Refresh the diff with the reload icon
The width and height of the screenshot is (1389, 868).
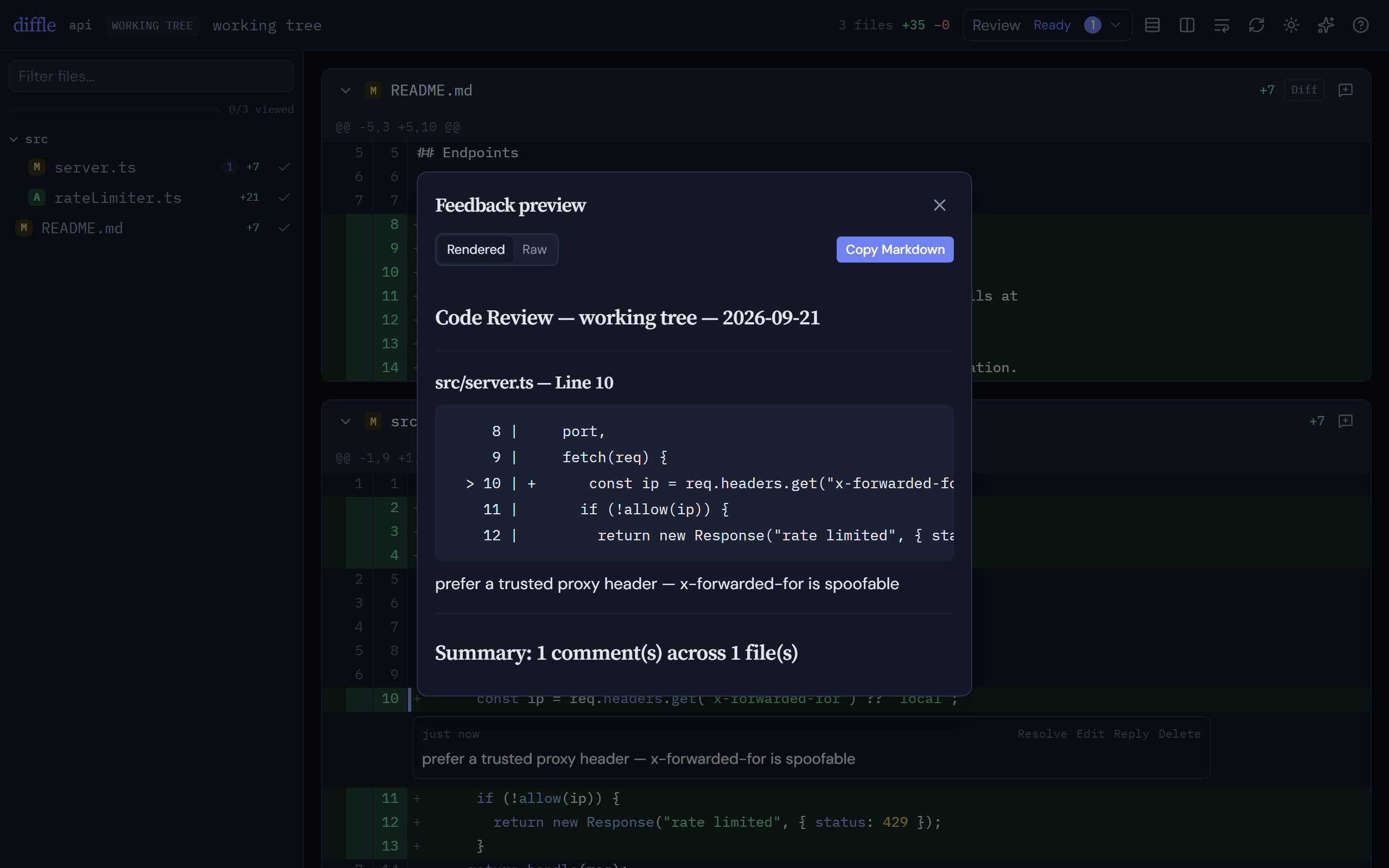[x=1256, y=25]
